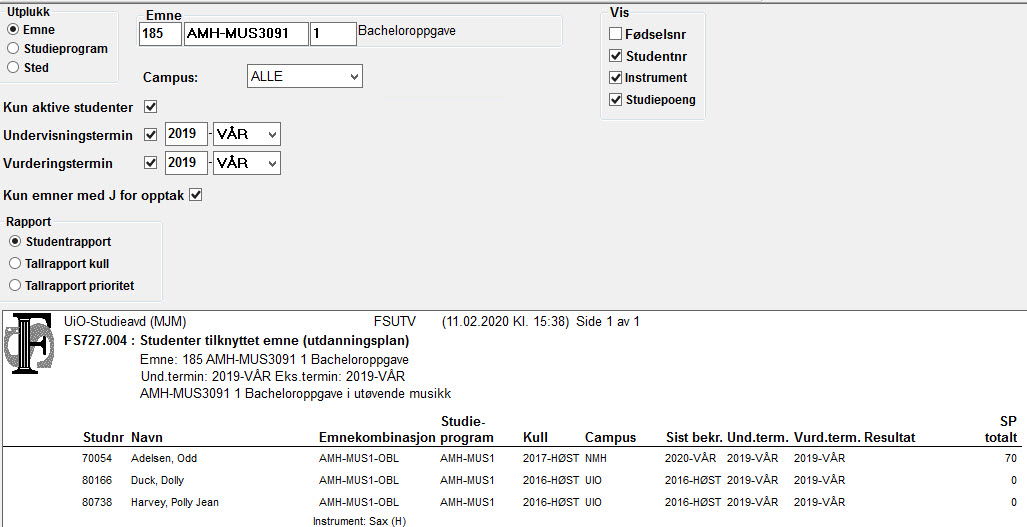
Task: Click the Bacheloroppgave label beside Emne fields
Action: [x=407, y=31]
